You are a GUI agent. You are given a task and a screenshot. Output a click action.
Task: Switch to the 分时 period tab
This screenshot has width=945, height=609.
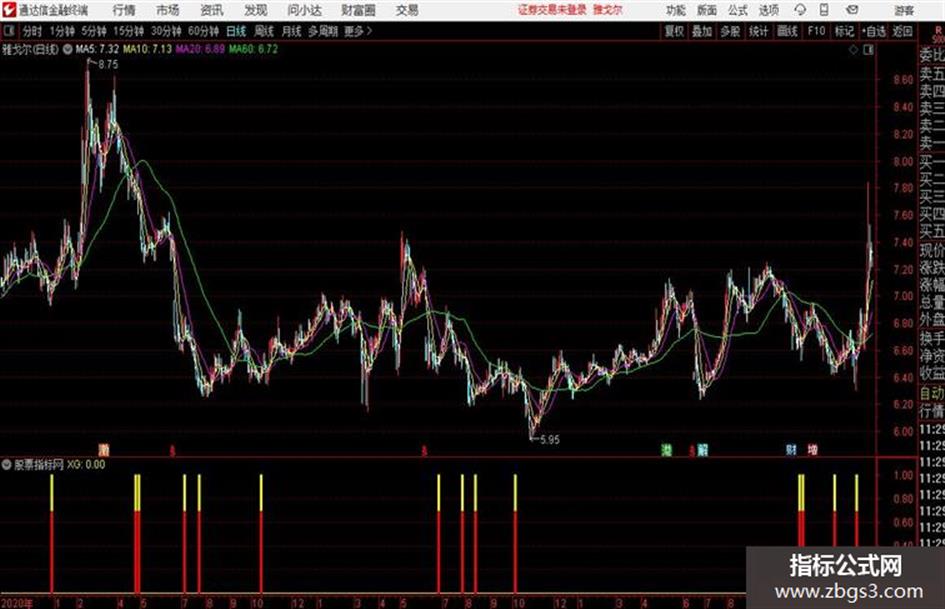[x=32, y=31]
